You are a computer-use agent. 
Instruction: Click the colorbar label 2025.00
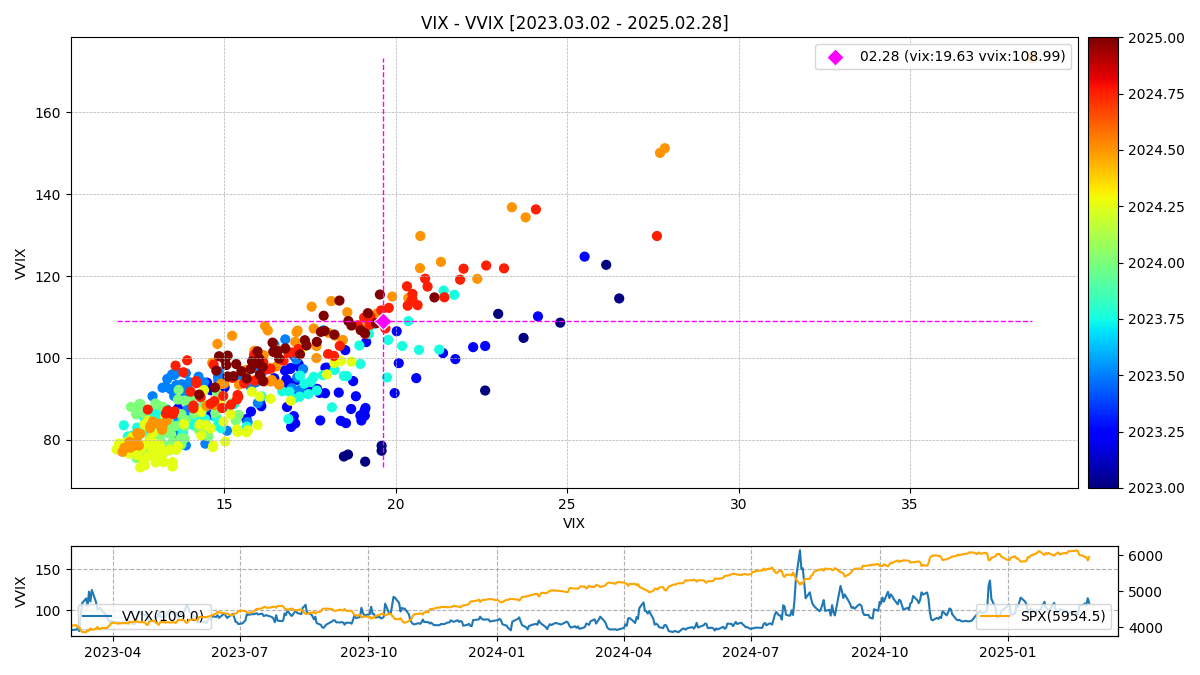[1157, 38]
